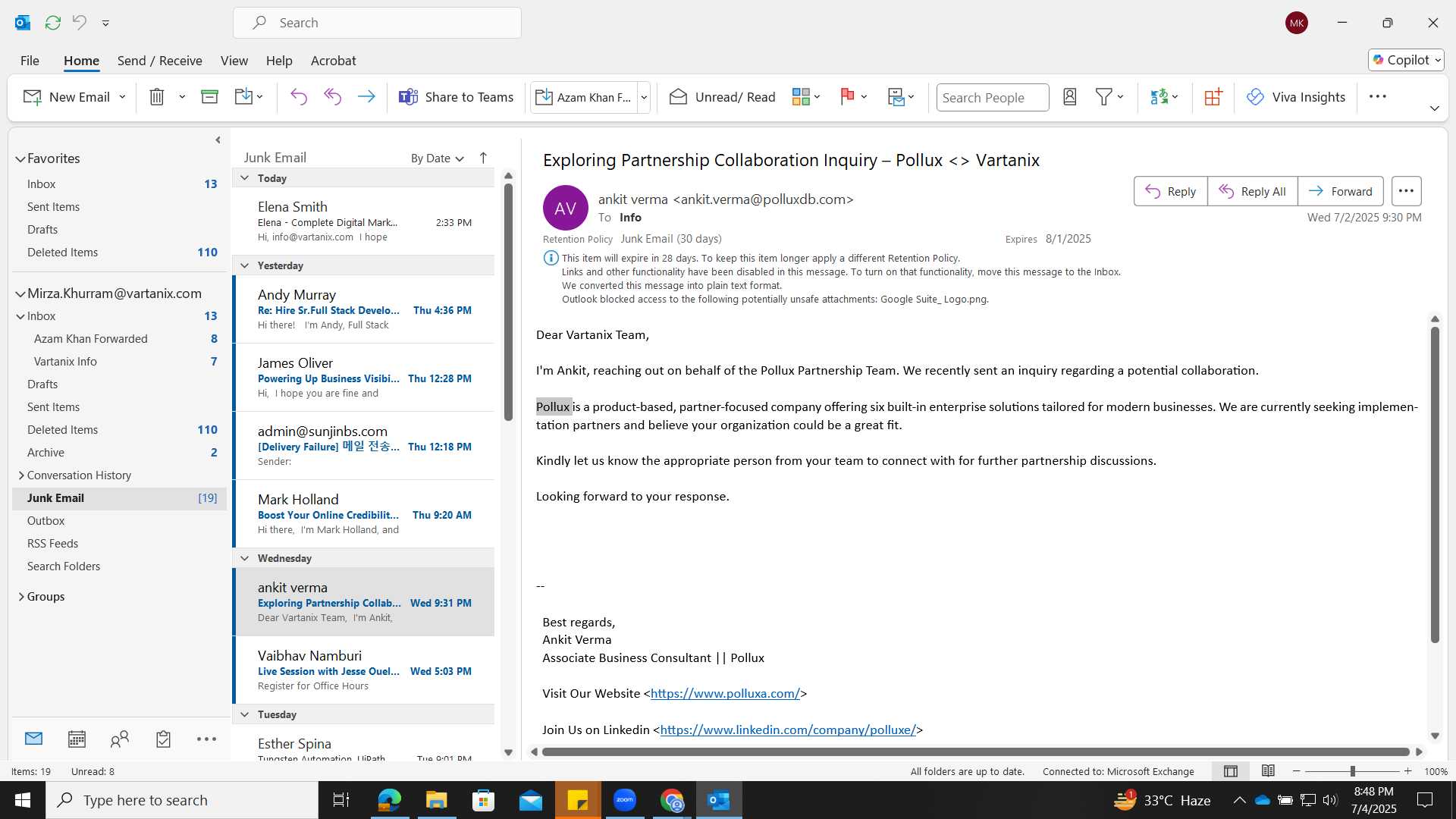The image size is (1456, 819).
Task: Open Zoom from the taskbar
Action: pyautogui.click(x=625, y=800)
